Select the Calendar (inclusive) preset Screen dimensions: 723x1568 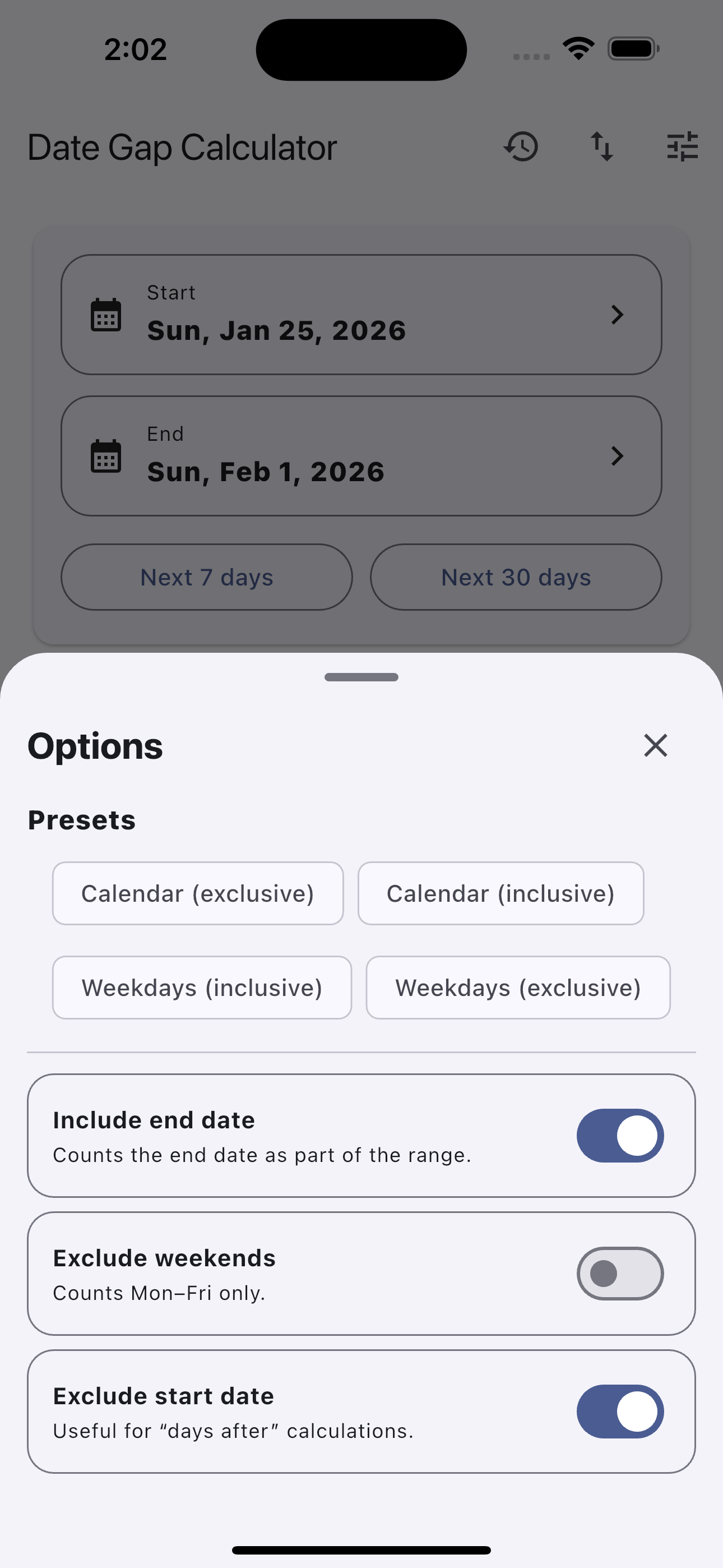tap(500, 893)
